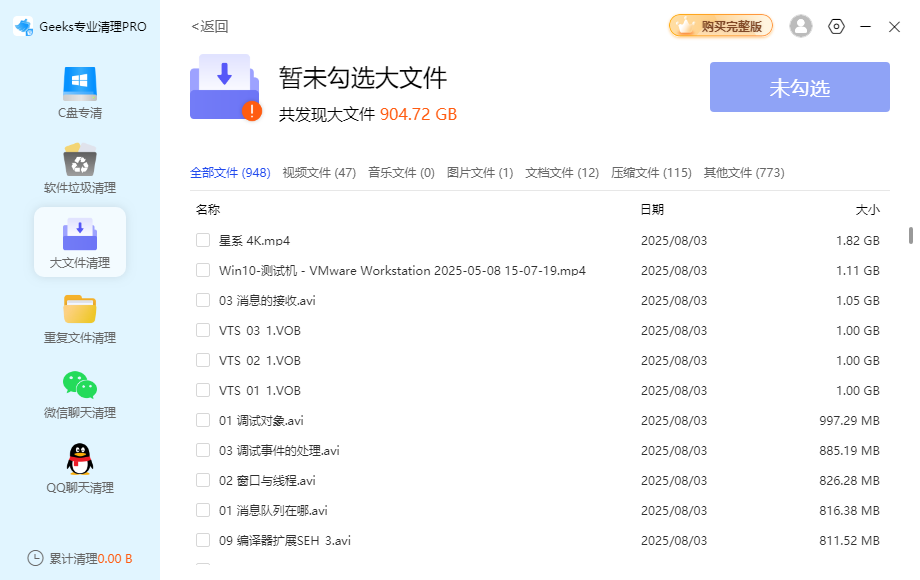Click size value 816.38 MB
The image size is (920, 580).
(850, 510)
